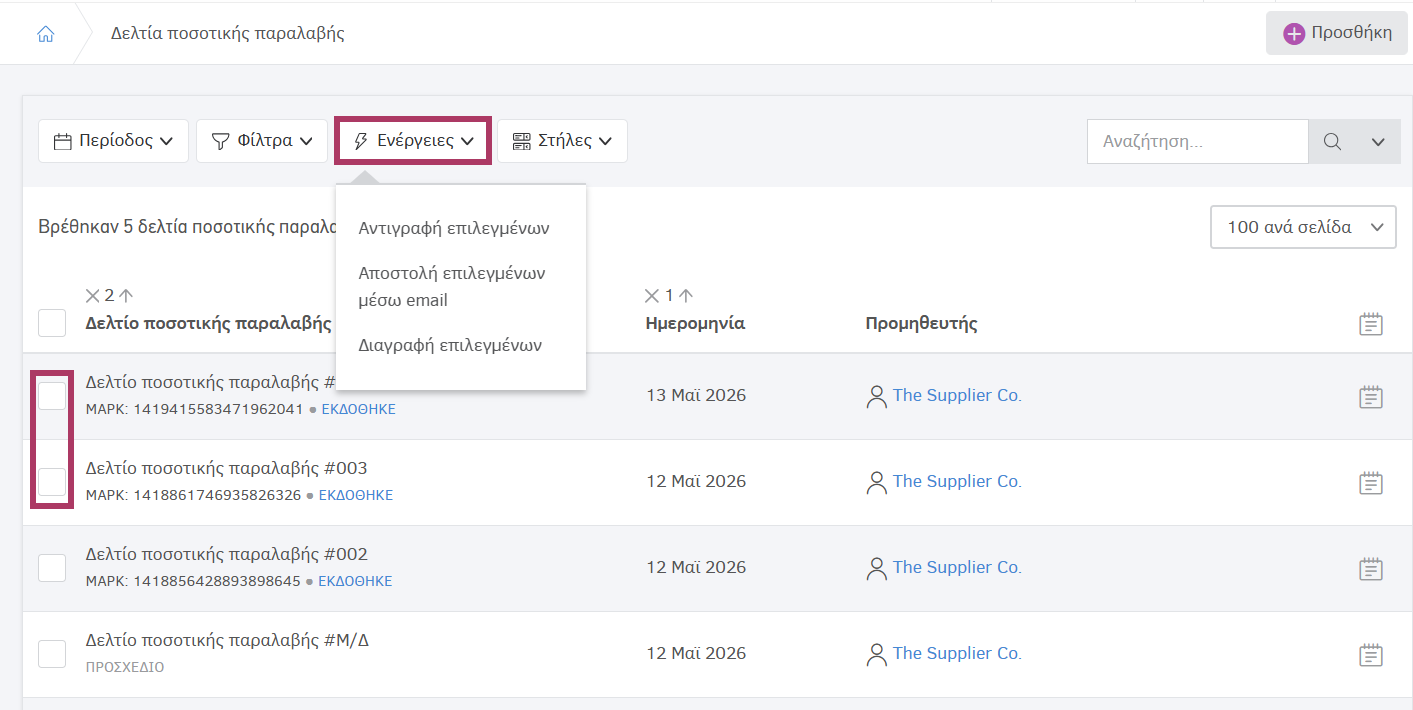Go to home via breadcrumb house icon
Image resolution: width=1413 pixels, height=710 pixels.
click(x=45, y=34)
